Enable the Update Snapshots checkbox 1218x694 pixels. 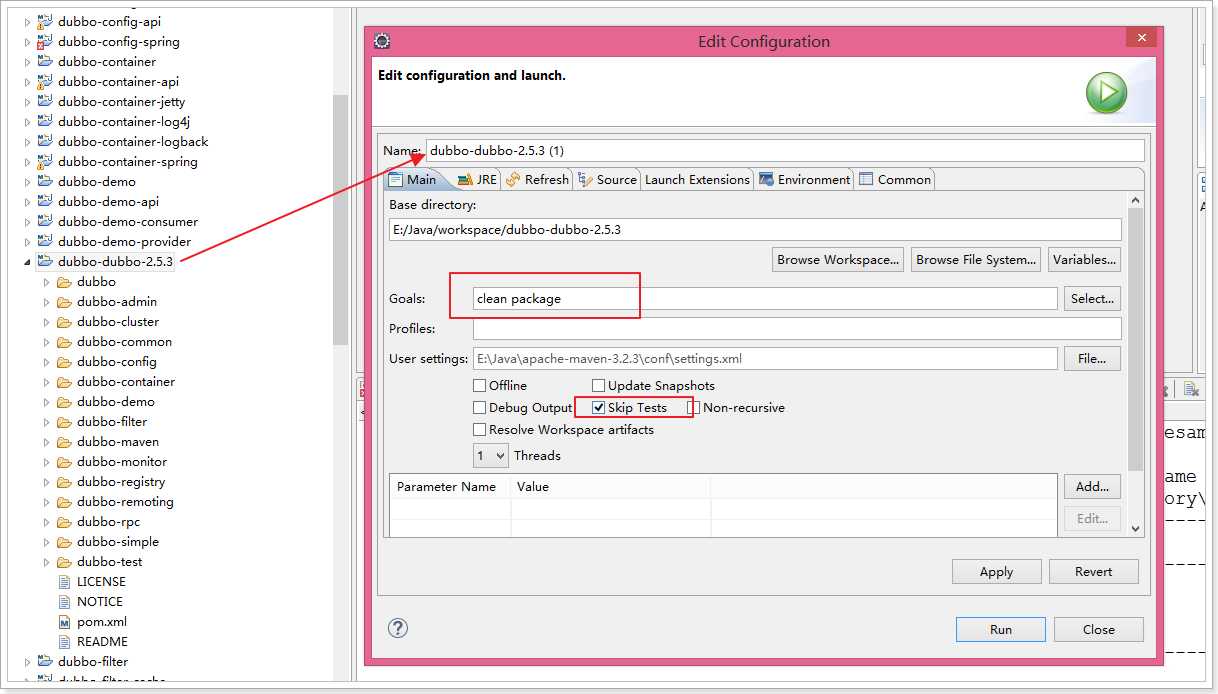tap(599, 385)
